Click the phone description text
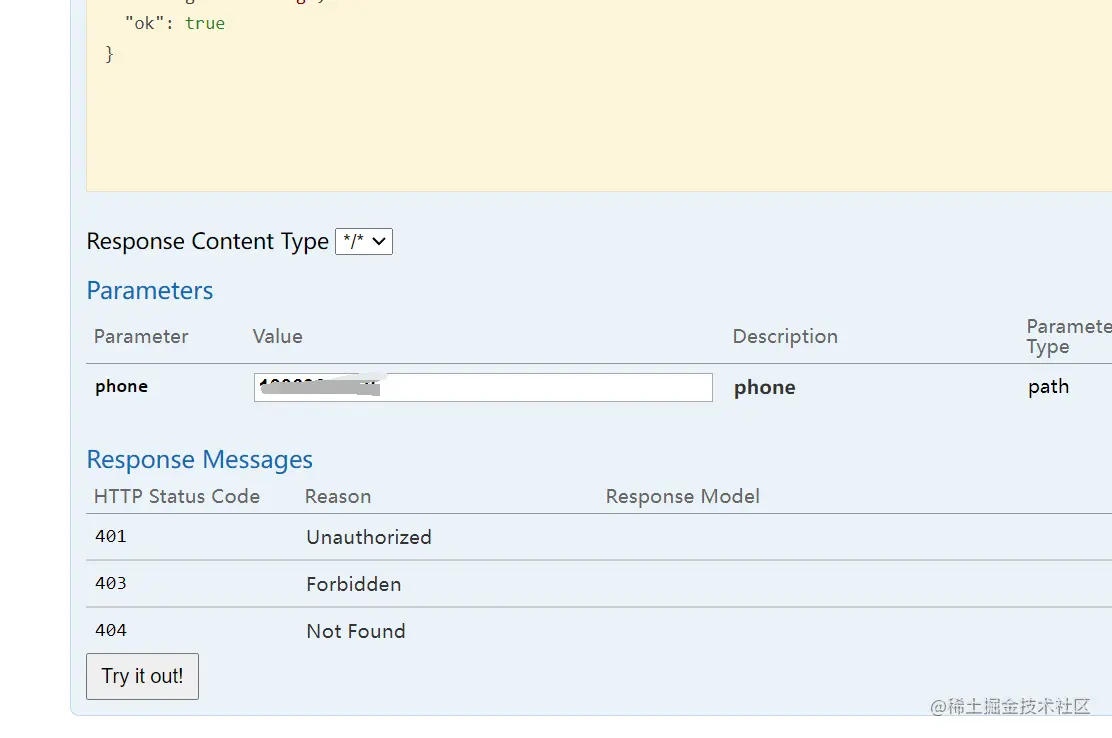 pyautogui.click(x=764, y=388)
